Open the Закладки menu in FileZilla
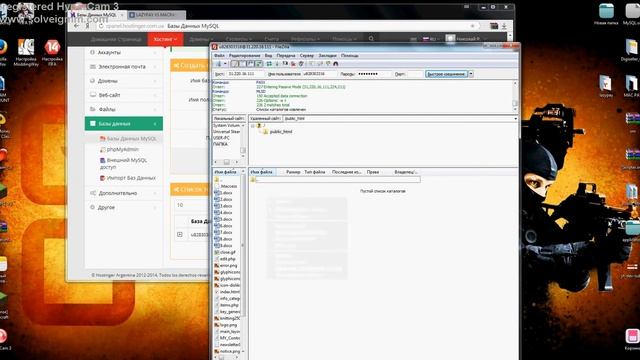The image size is (640, 360). 327,56
